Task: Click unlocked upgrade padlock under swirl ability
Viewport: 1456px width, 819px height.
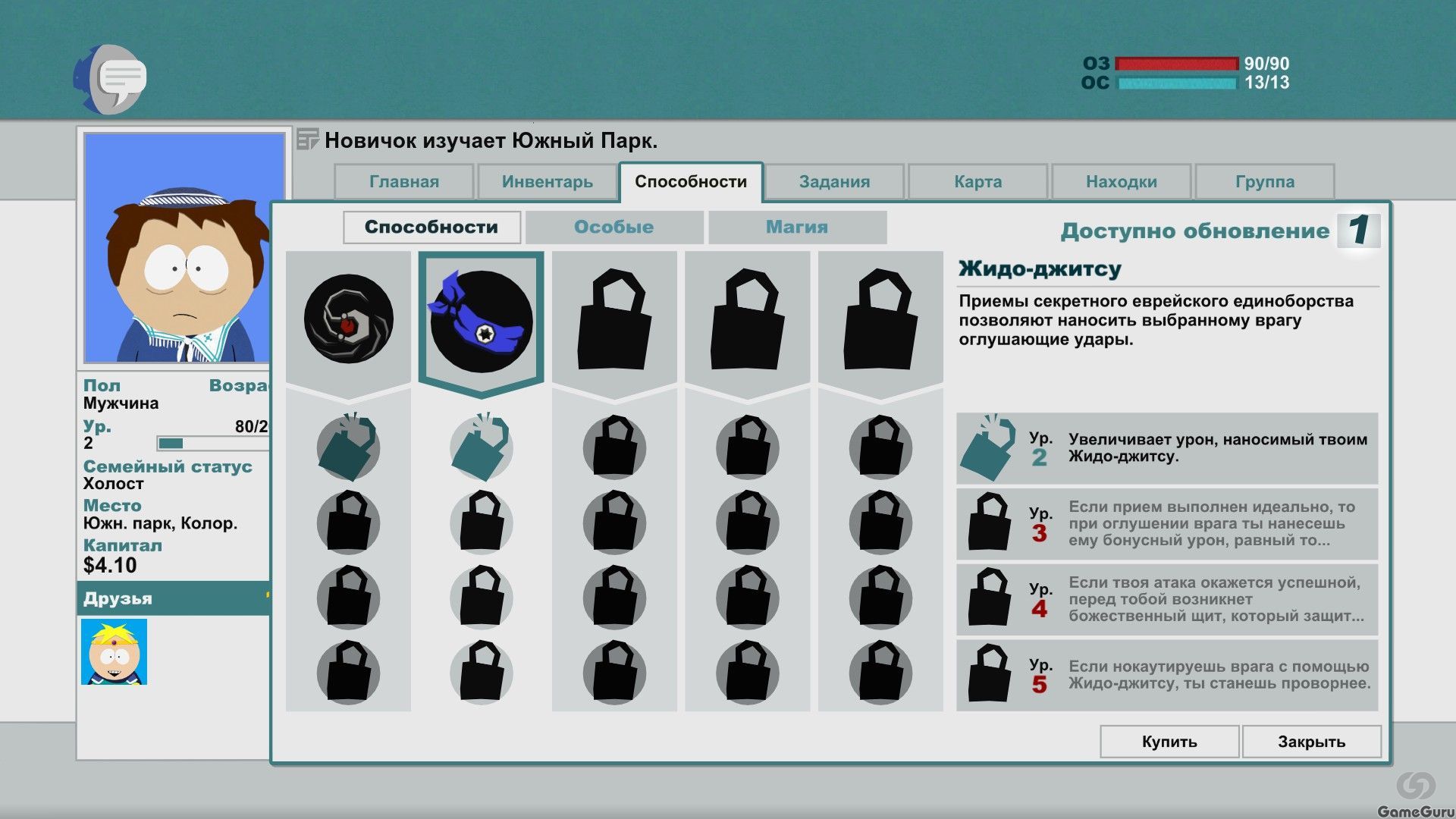Action: pyautogui.click(x=348, y=447)
